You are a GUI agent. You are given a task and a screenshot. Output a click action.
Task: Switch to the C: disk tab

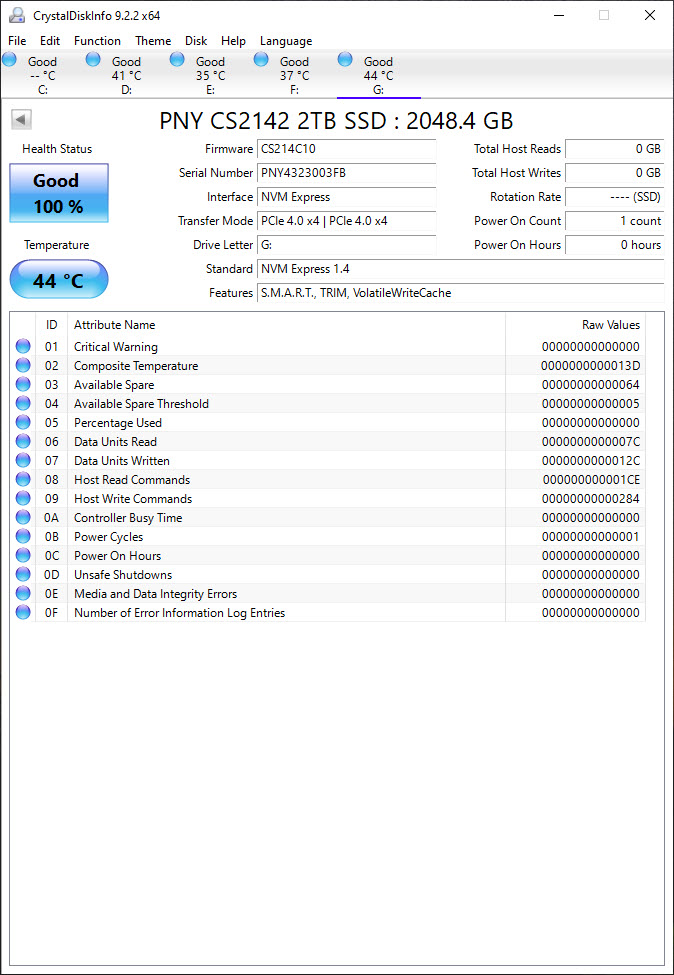click(x=42, y=75)
